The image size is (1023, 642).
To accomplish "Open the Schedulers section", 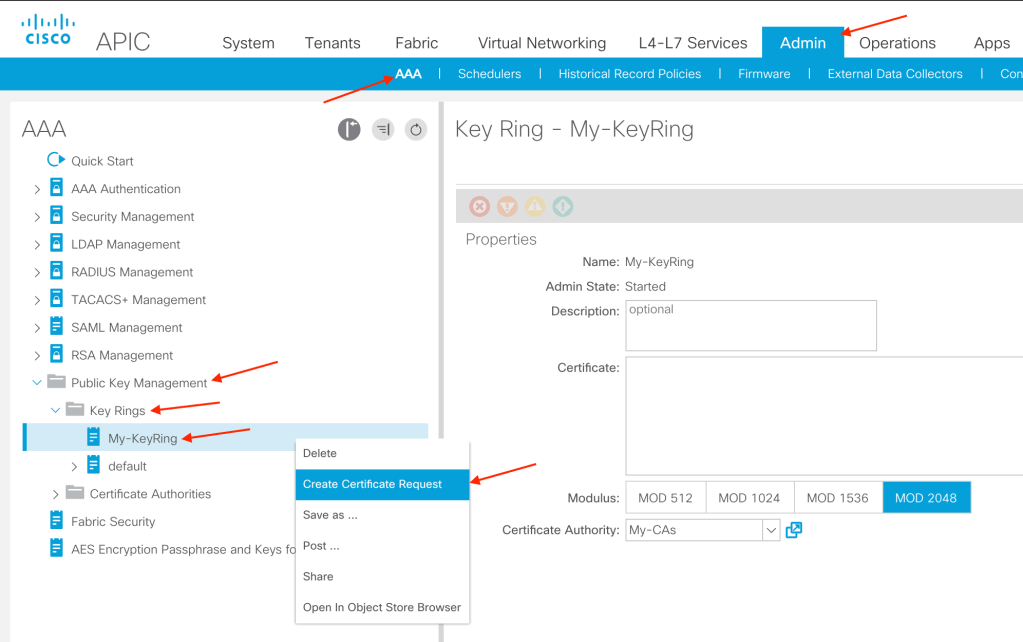I will pos(488,73).
